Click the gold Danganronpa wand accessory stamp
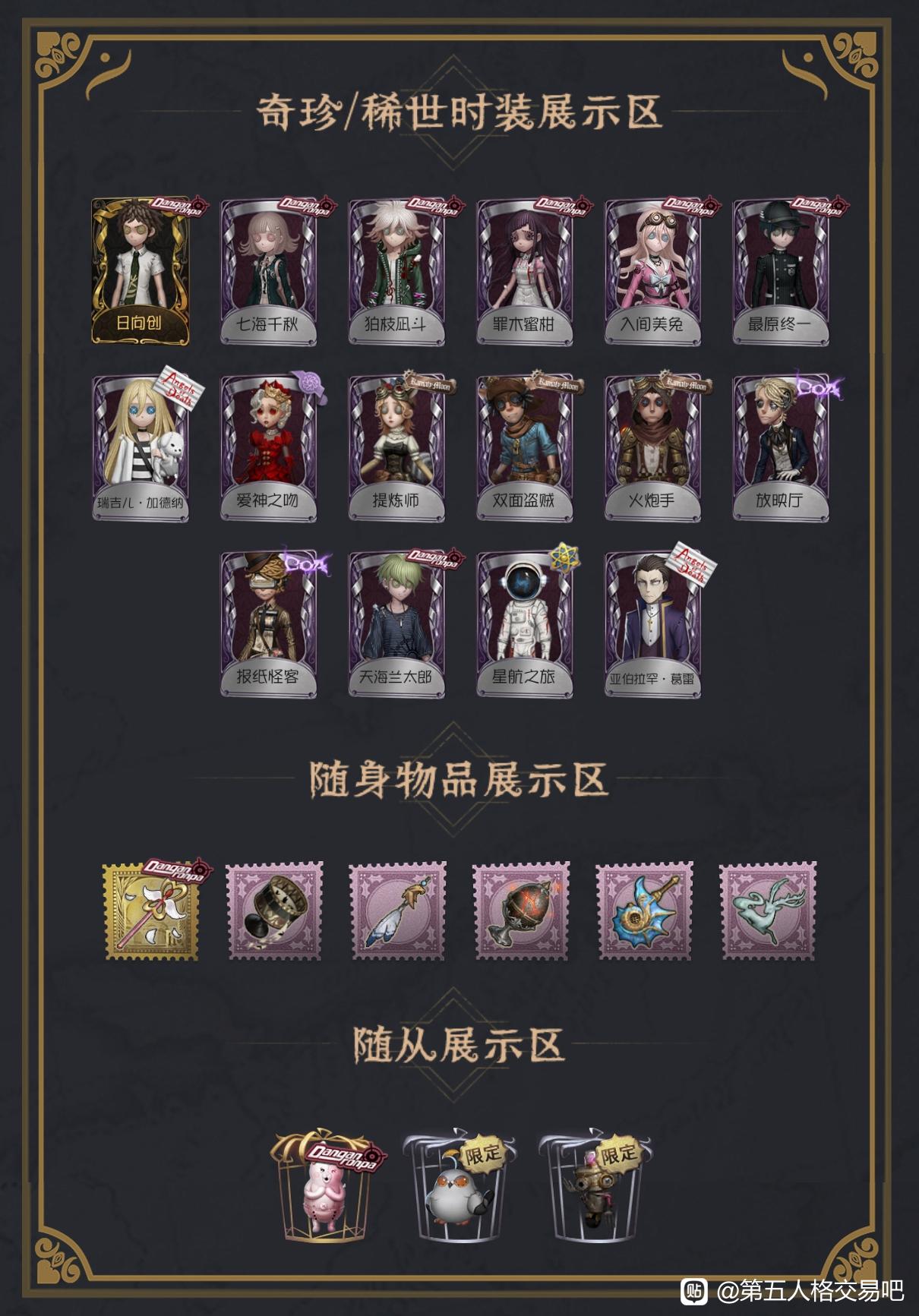Image resolution: width=919 pixels, height=1316 pixels. point(152,910)
